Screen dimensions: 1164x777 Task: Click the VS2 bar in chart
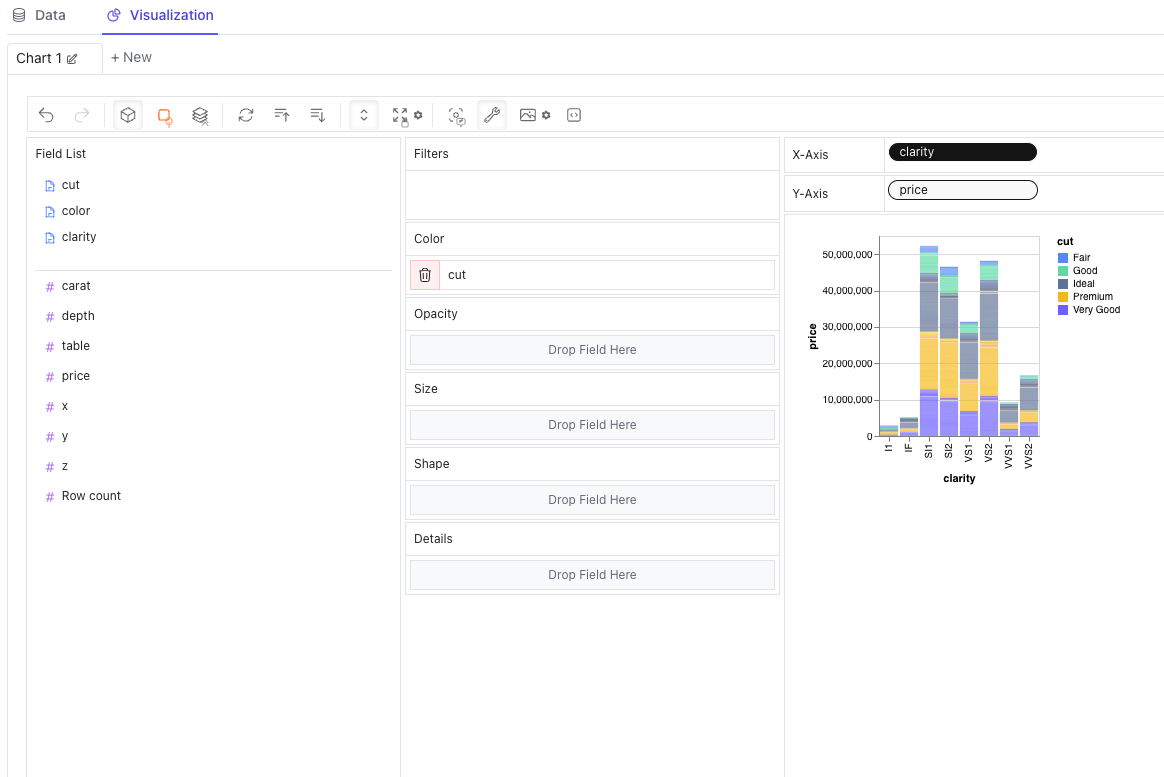(x=989, y=349)
